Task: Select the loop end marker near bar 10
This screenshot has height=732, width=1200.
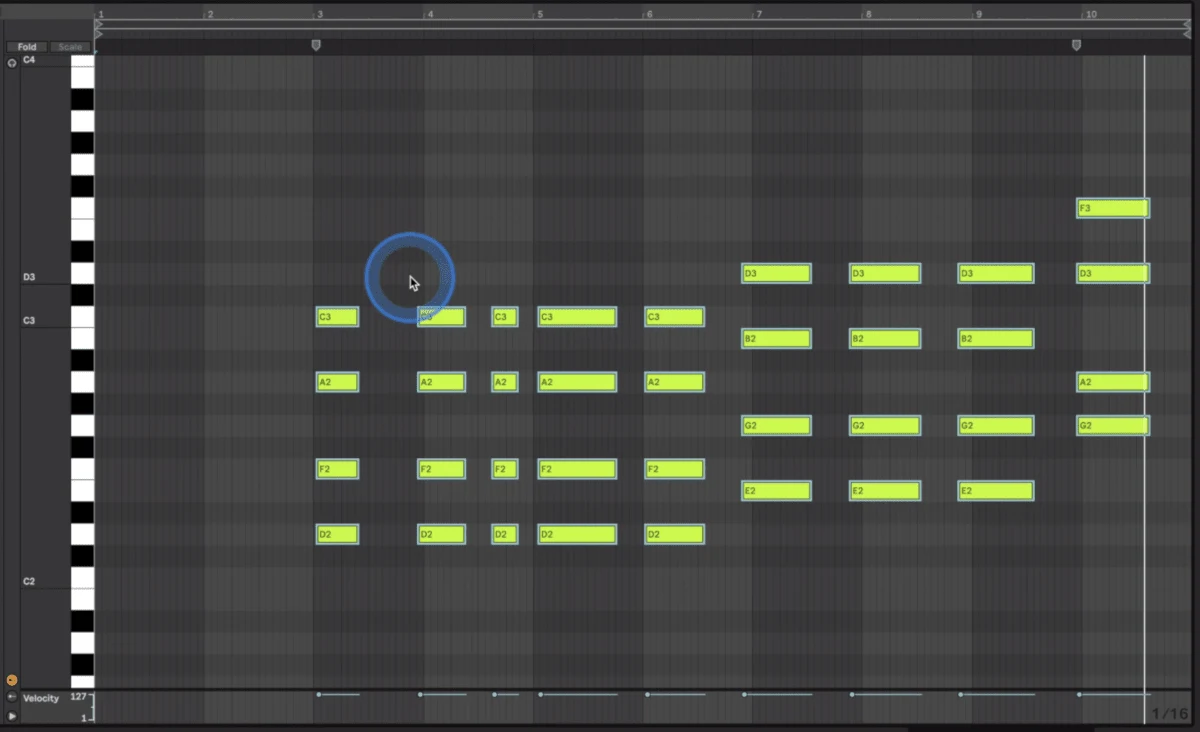Action: pos(1076,45)
